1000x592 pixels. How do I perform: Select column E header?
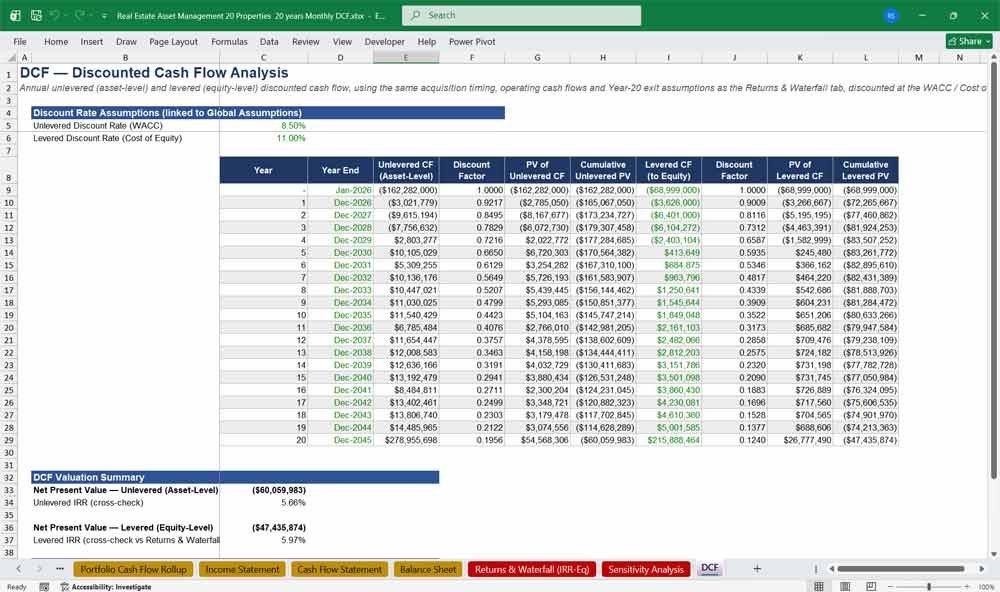[x=406, y=57]
